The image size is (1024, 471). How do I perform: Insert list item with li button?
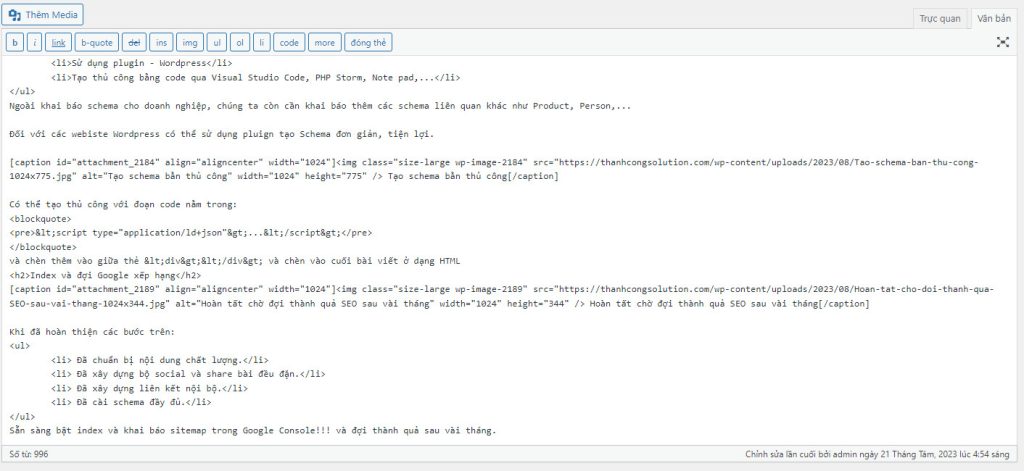pyautogui.click(x=261, y=42)
